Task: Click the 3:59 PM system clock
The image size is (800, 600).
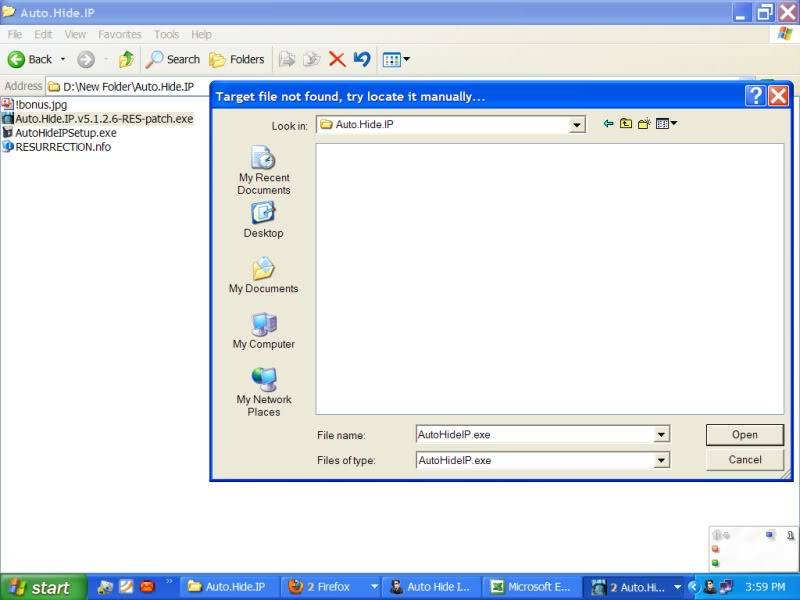Action: [765, 587]
